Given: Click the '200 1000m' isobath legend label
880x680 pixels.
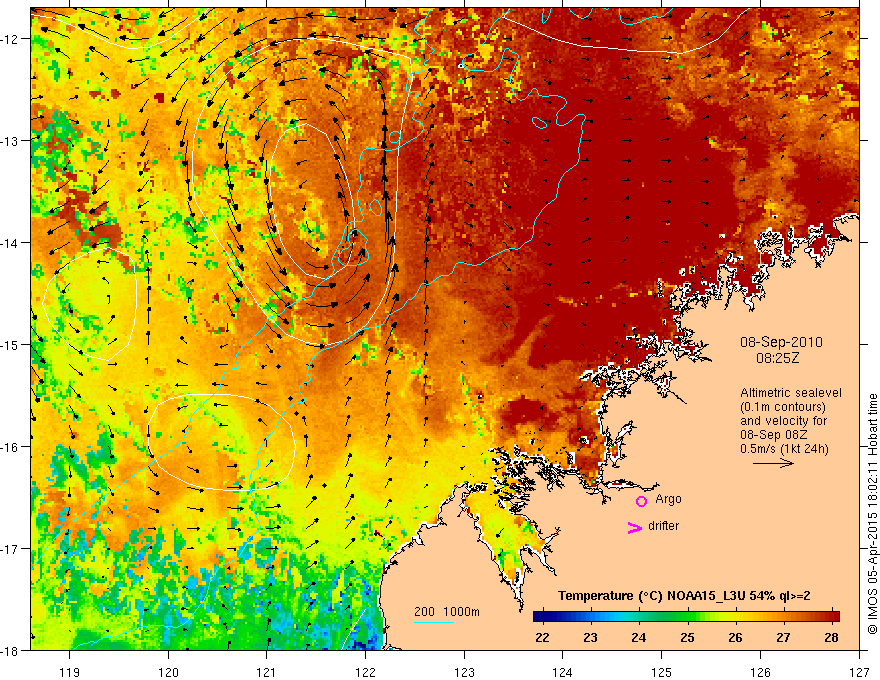Looking at the screenshot, I should tap(447, 612).
